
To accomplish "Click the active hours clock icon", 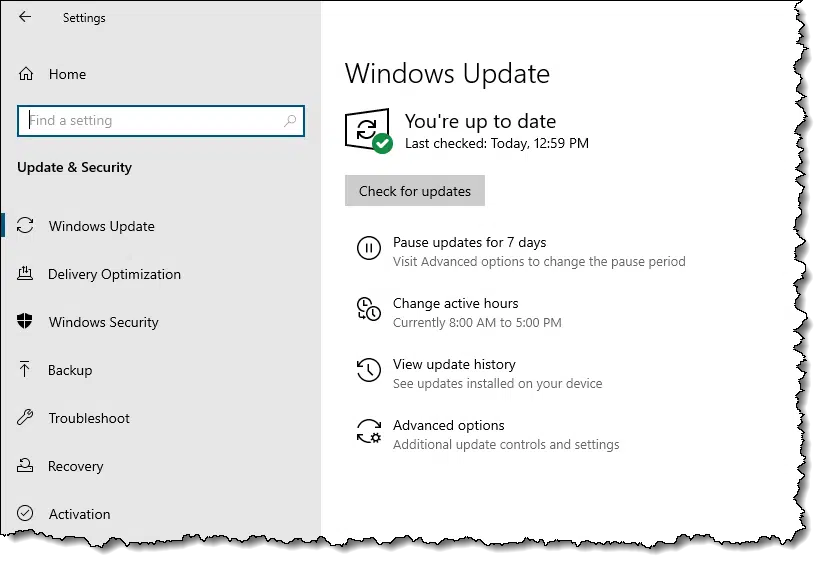I will (369, 309).
